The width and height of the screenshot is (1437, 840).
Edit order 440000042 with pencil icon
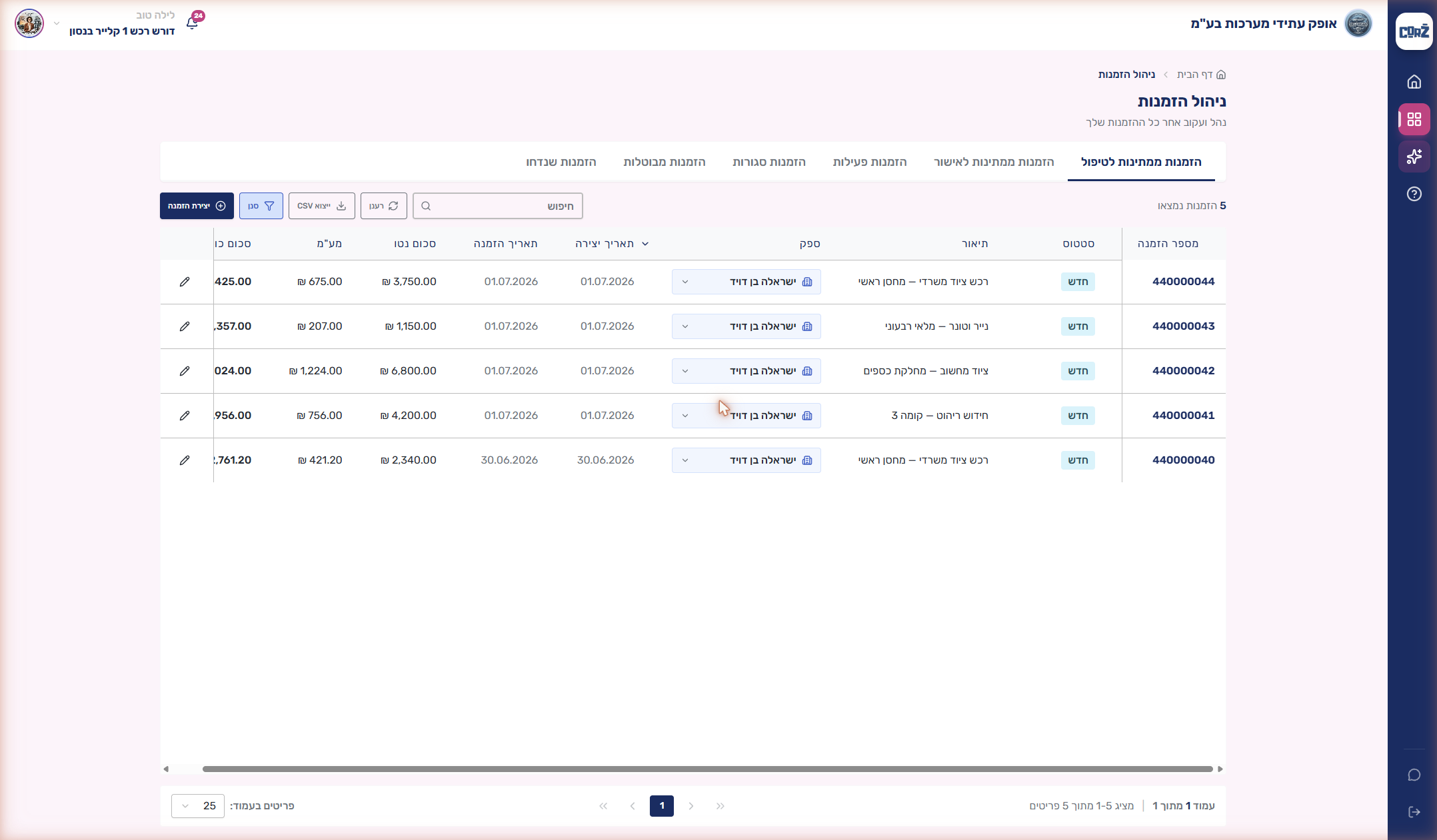185,371
